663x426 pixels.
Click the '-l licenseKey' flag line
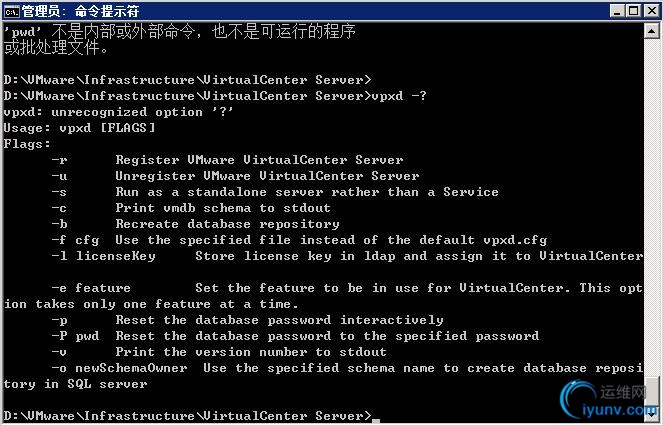click(347, 256)
